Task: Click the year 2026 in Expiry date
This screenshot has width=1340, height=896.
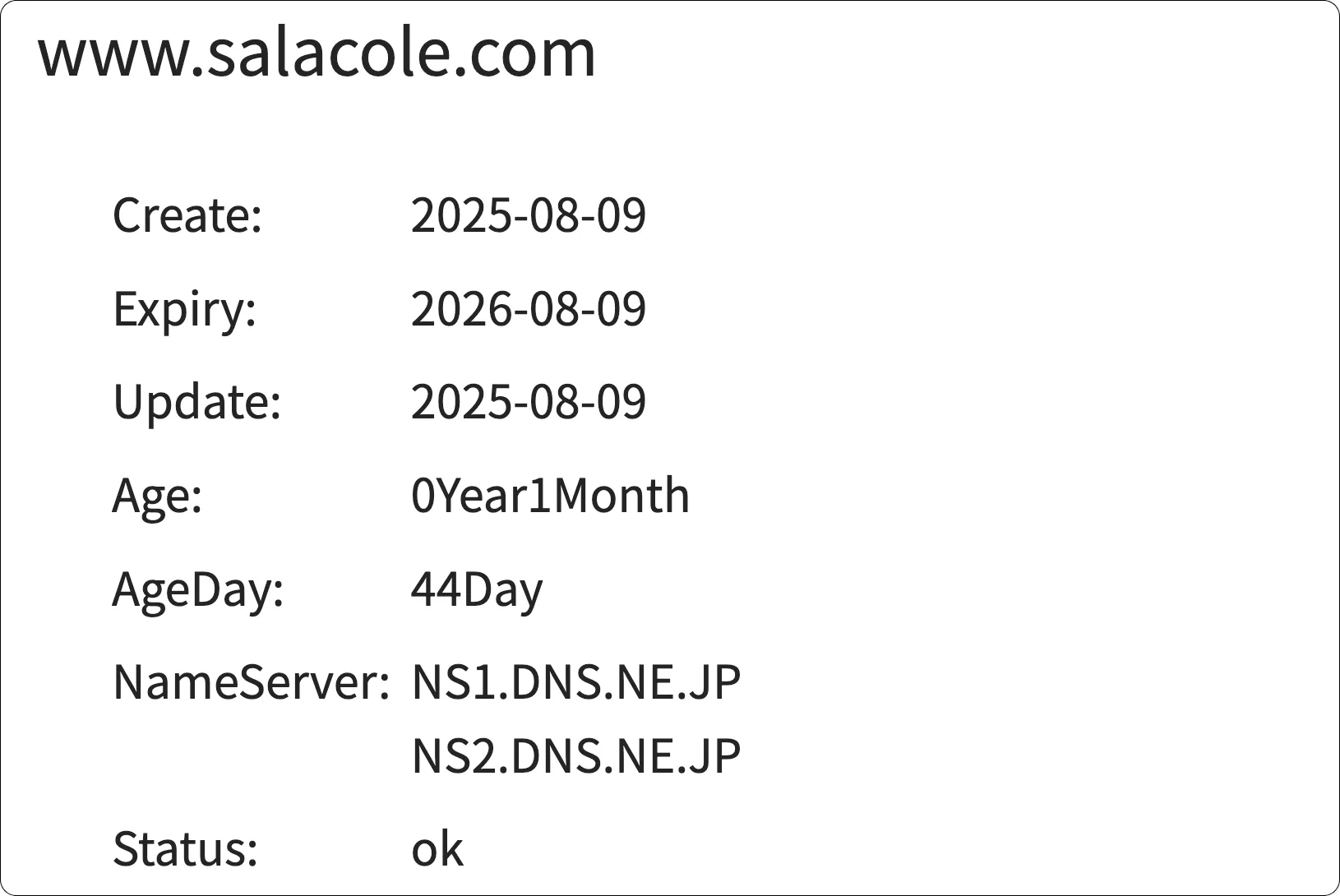Action: pyautogui.click(x=460, y=309)
